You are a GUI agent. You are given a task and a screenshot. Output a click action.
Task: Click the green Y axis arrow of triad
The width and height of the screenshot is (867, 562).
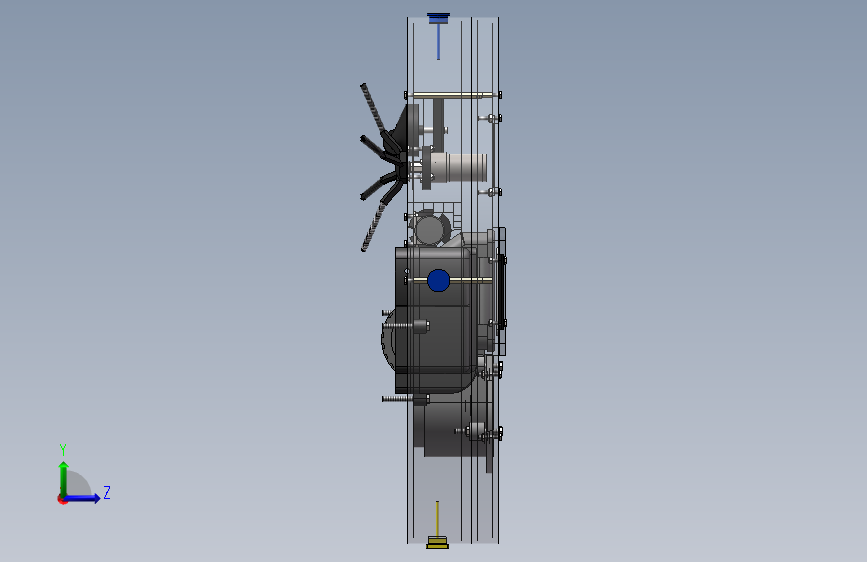tap(64, 478)
